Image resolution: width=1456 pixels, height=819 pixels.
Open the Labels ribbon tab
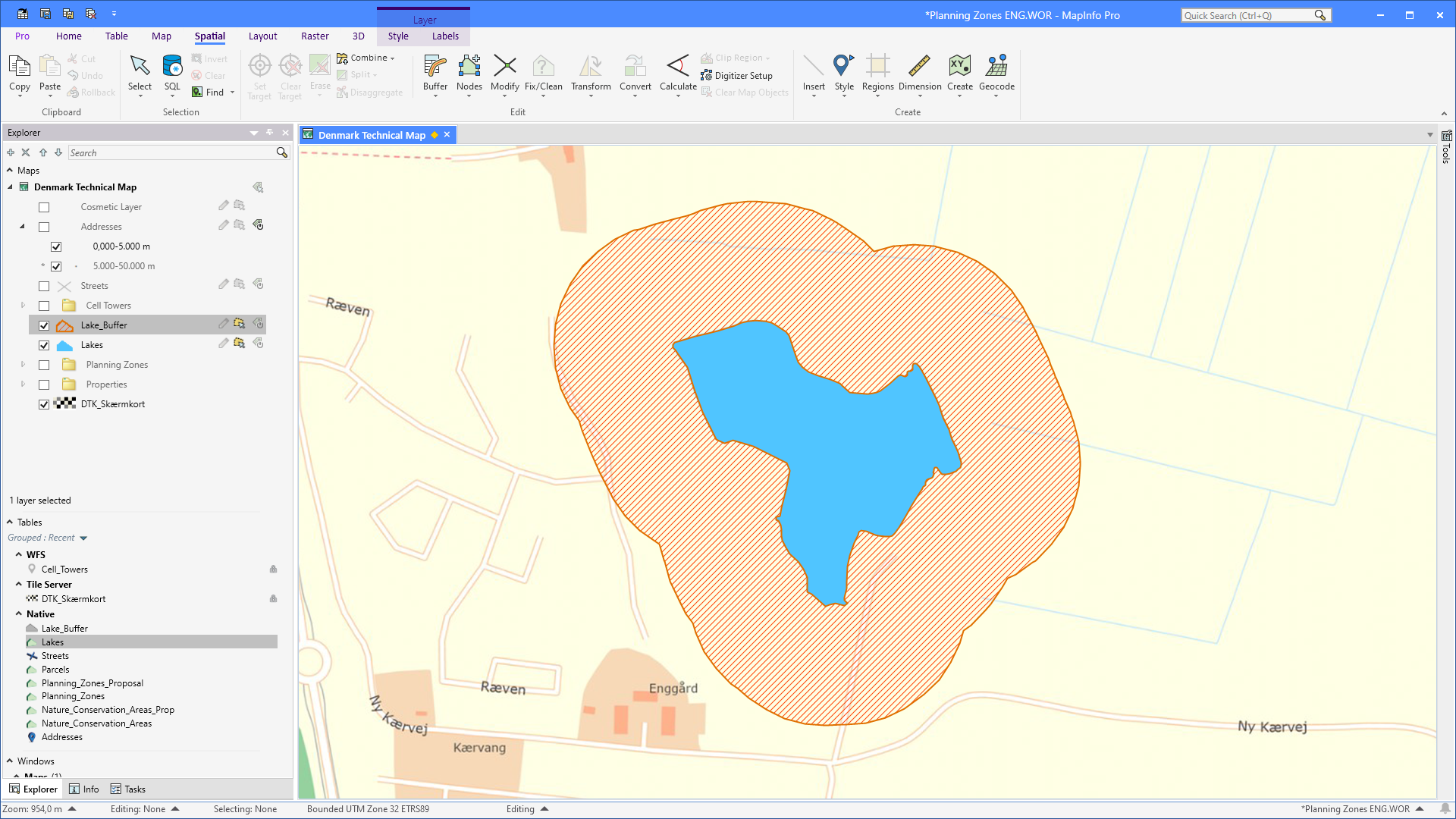coord(445,36)
